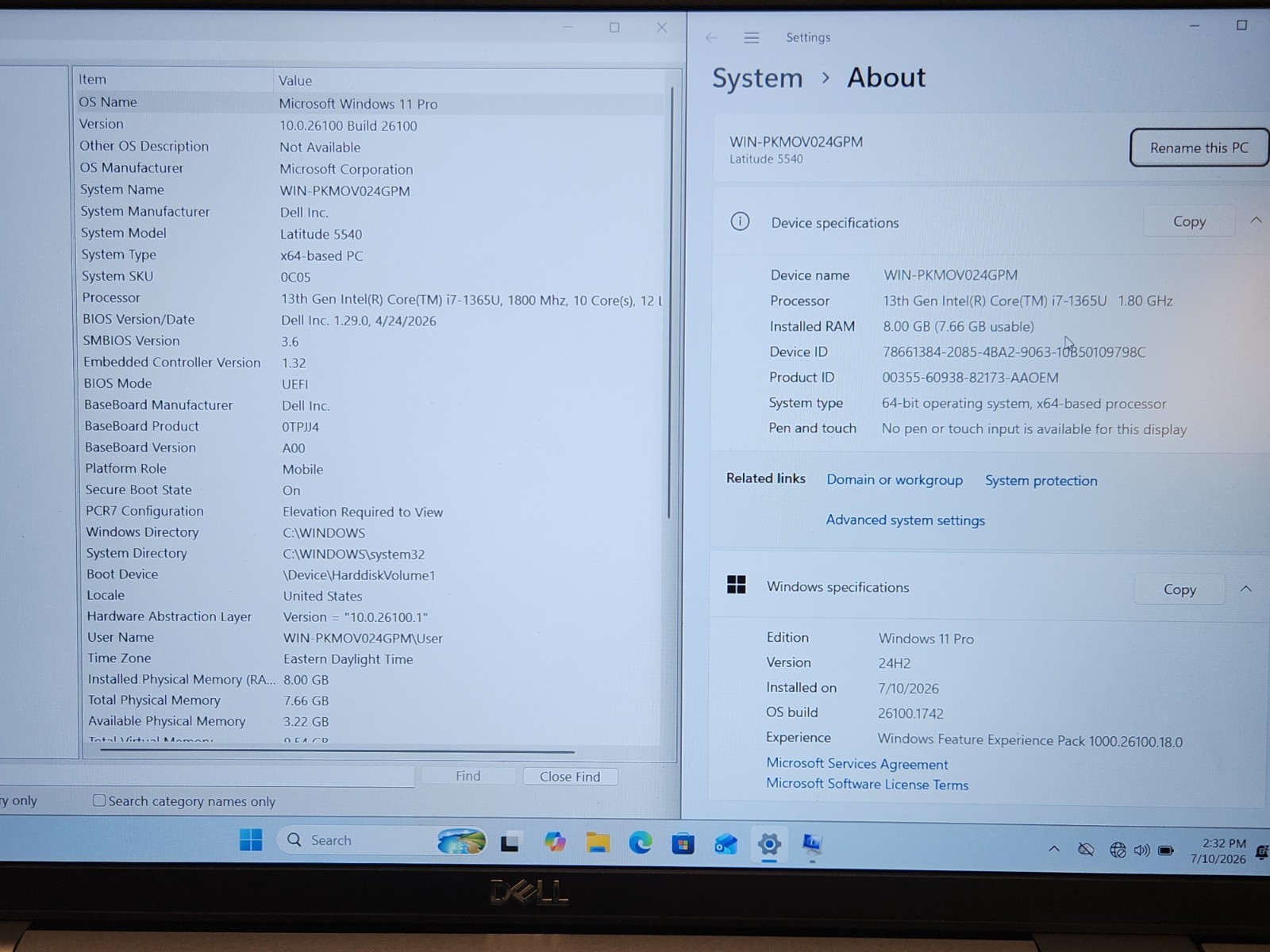Open System protection link
This screenshot has width=1270, height=952.
(x=1041, y=481)
